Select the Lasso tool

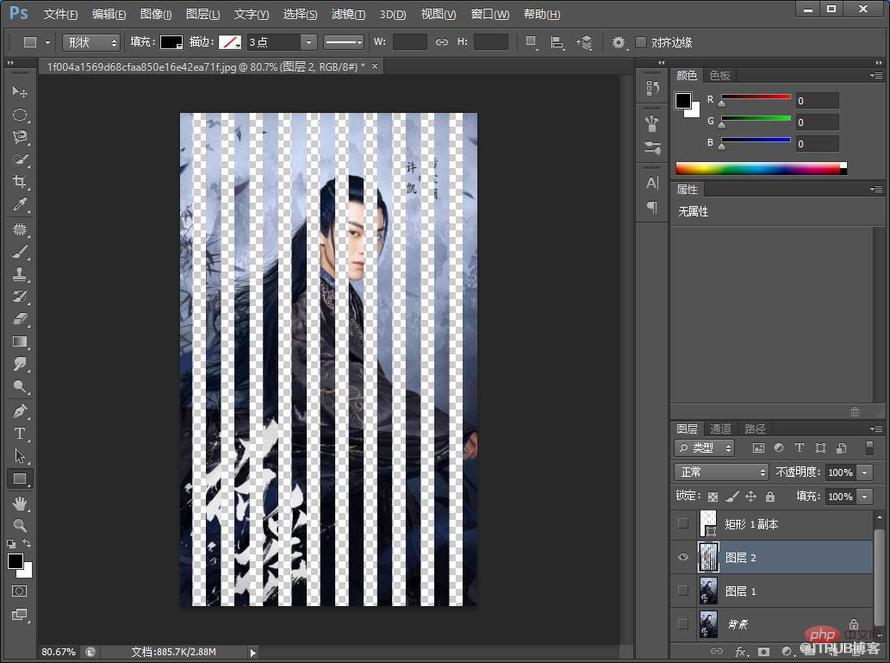[20, 137]
